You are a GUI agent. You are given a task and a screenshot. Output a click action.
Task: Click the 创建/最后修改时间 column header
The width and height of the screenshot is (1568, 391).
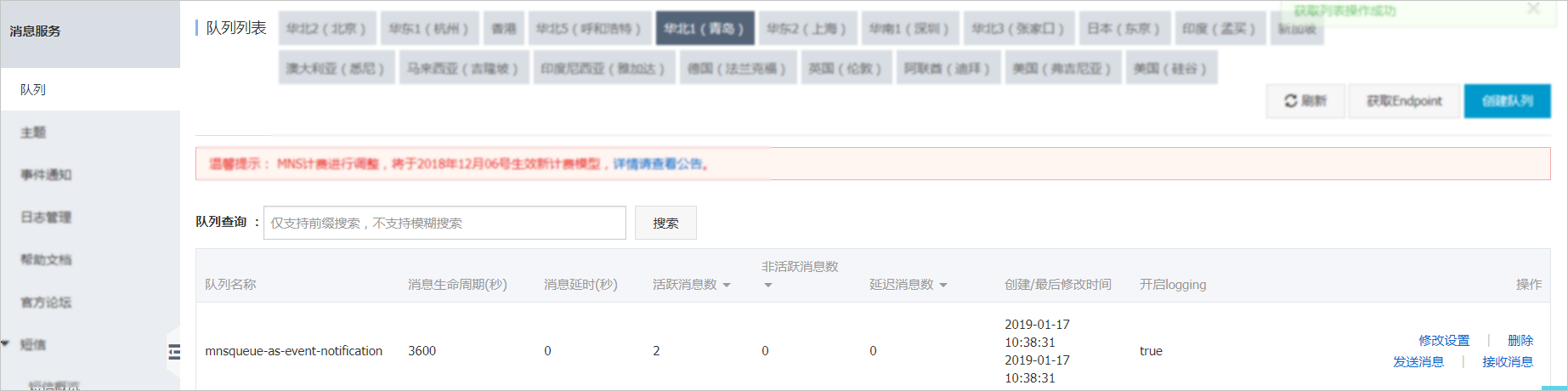(1058, 285)
